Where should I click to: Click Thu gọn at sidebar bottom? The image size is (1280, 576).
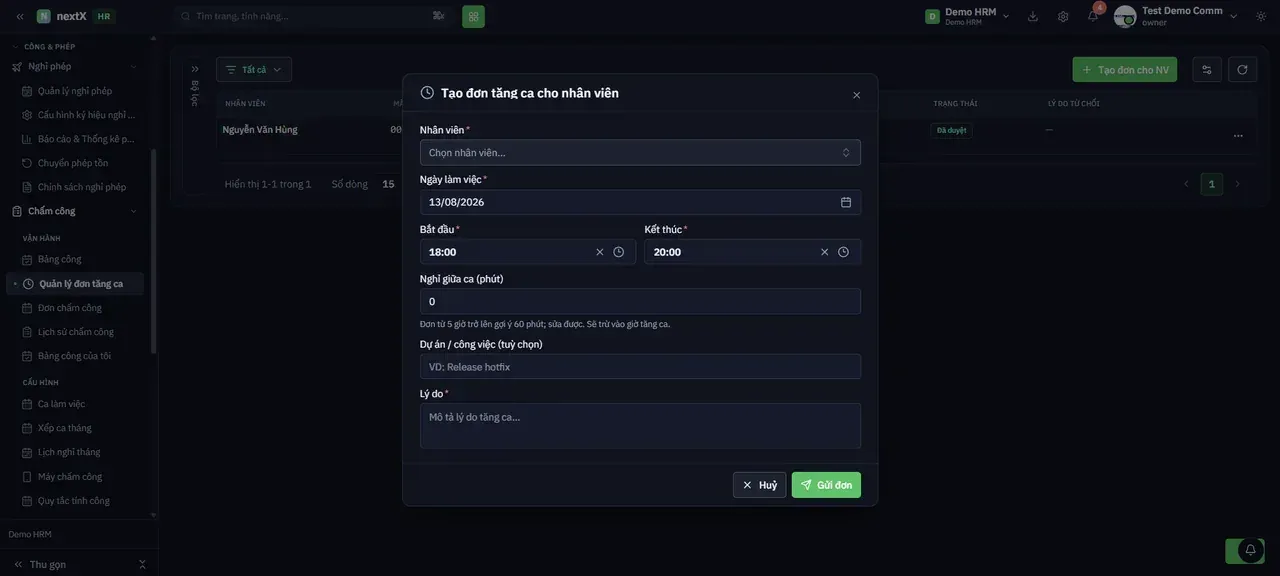pos(48,564)
